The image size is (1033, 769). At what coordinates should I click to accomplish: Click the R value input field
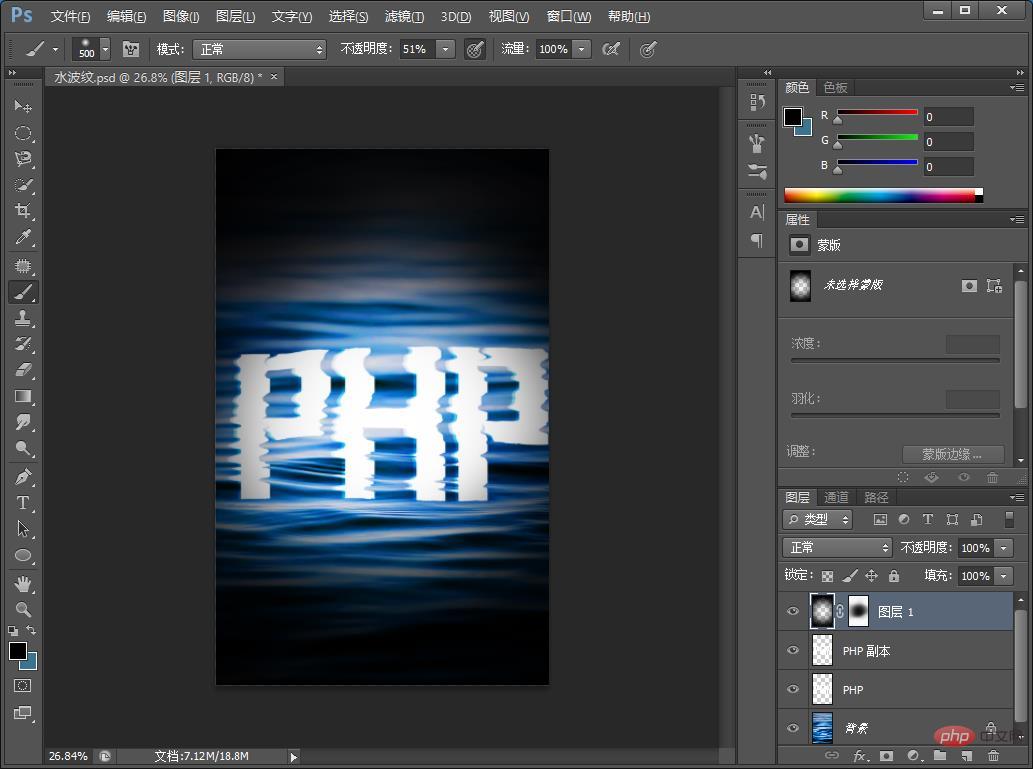tap(949, 117)
